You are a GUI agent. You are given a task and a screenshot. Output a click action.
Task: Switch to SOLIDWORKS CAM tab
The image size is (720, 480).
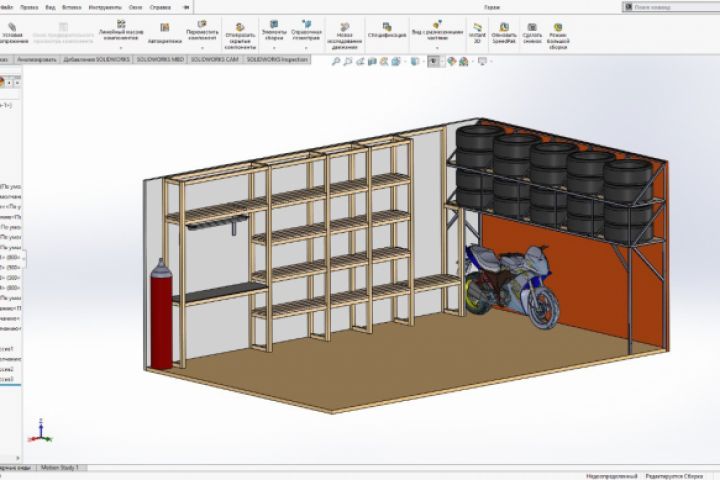pyautogui.click(x=215, y=60)
